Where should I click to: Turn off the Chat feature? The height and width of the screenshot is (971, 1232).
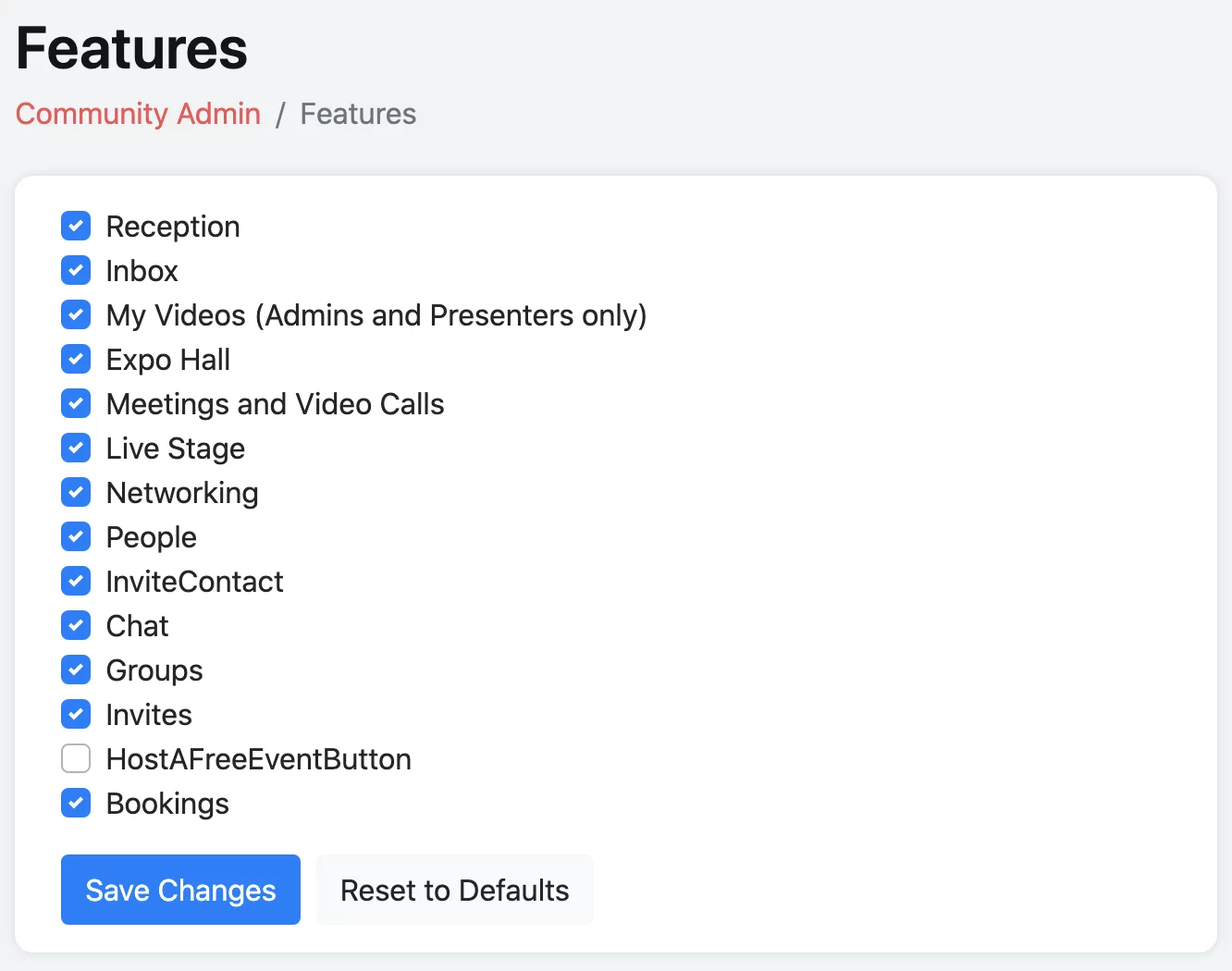pyautogui.click(x=76, y=625)
